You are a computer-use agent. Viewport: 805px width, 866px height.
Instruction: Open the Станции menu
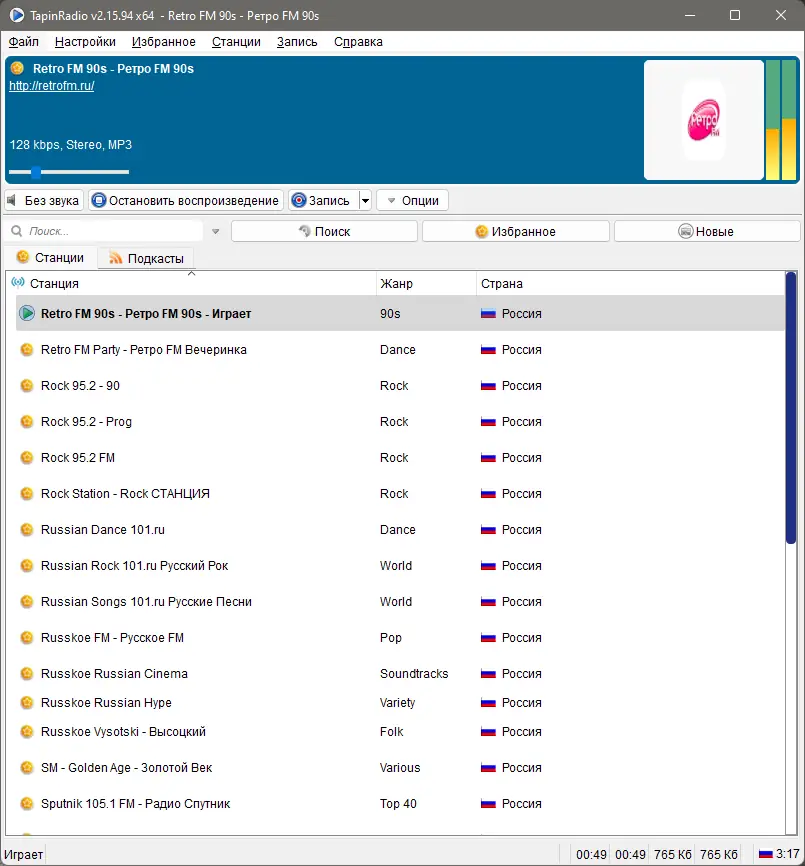[236, 42]
